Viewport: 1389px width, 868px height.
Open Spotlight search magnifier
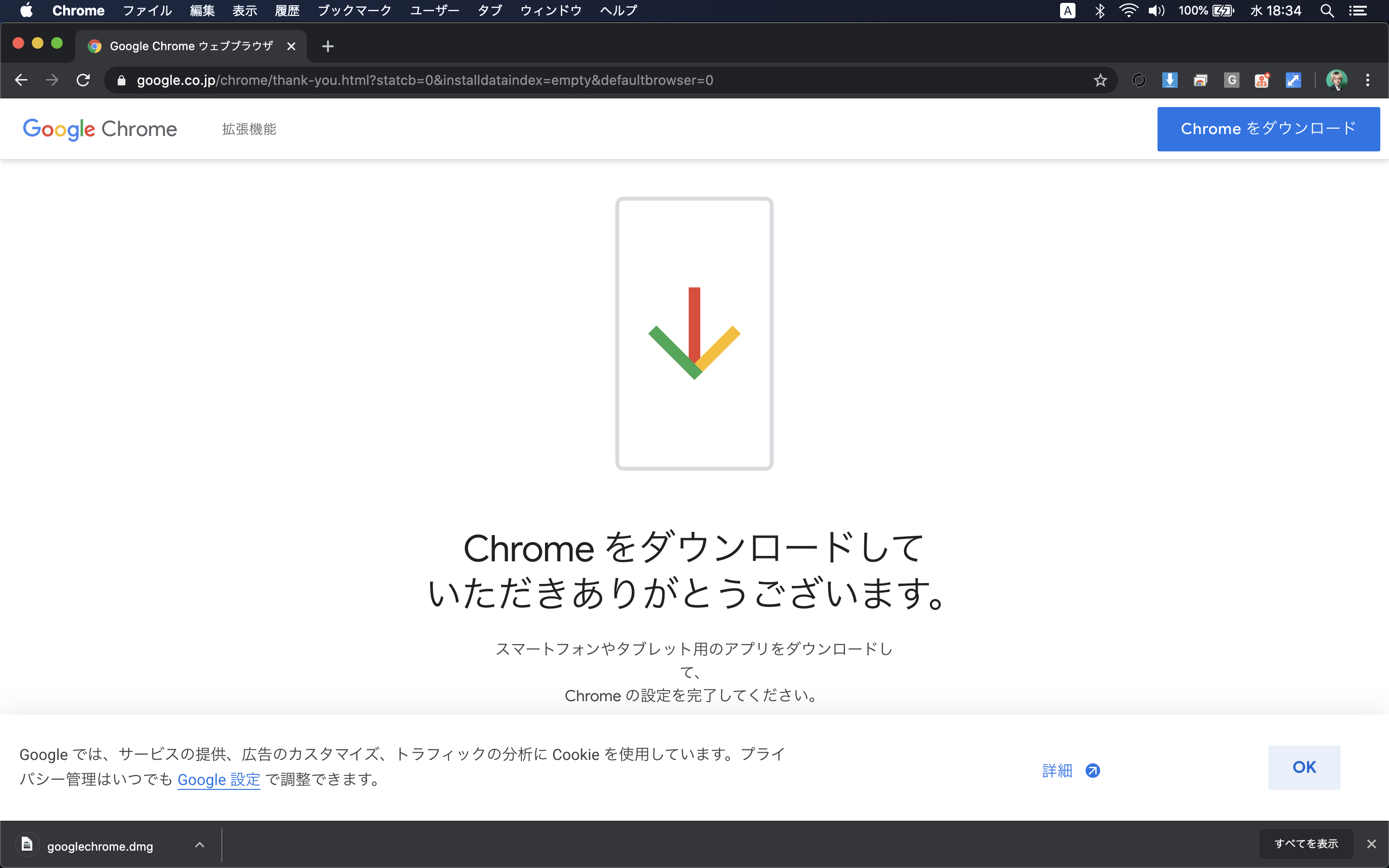[1326, 10]
